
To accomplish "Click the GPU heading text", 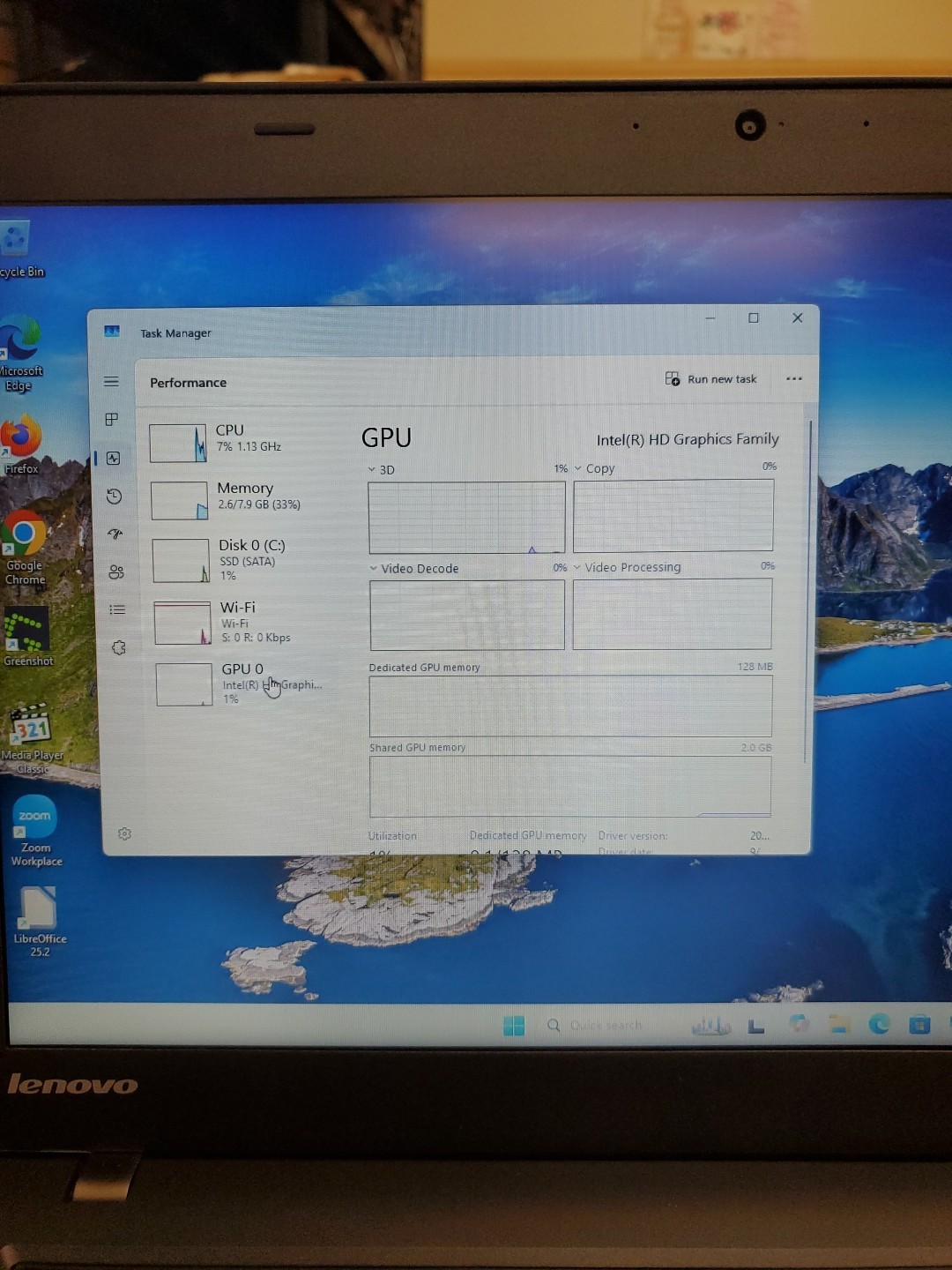I will pos(386,438).
